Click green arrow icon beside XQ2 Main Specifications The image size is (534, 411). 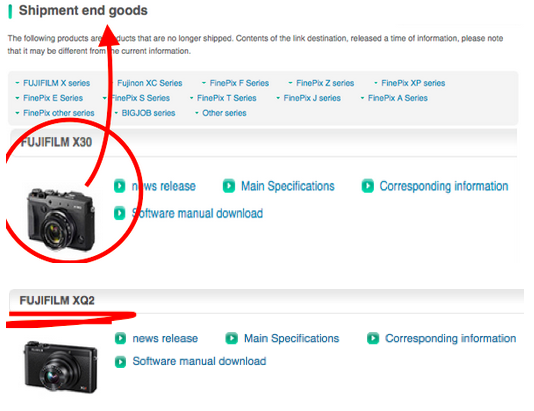232,338
